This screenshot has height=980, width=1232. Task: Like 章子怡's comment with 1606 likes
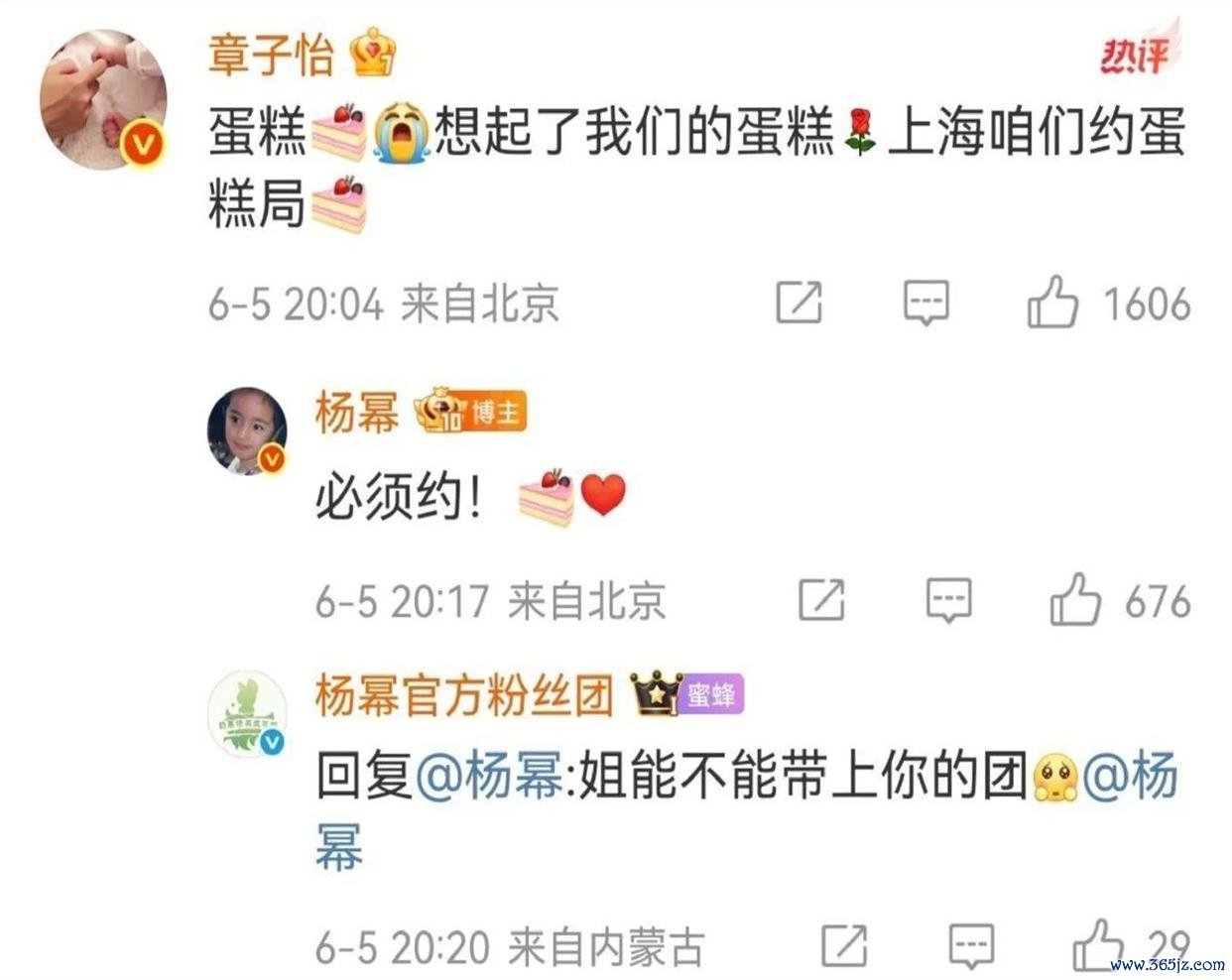[x=1052, y=303]
